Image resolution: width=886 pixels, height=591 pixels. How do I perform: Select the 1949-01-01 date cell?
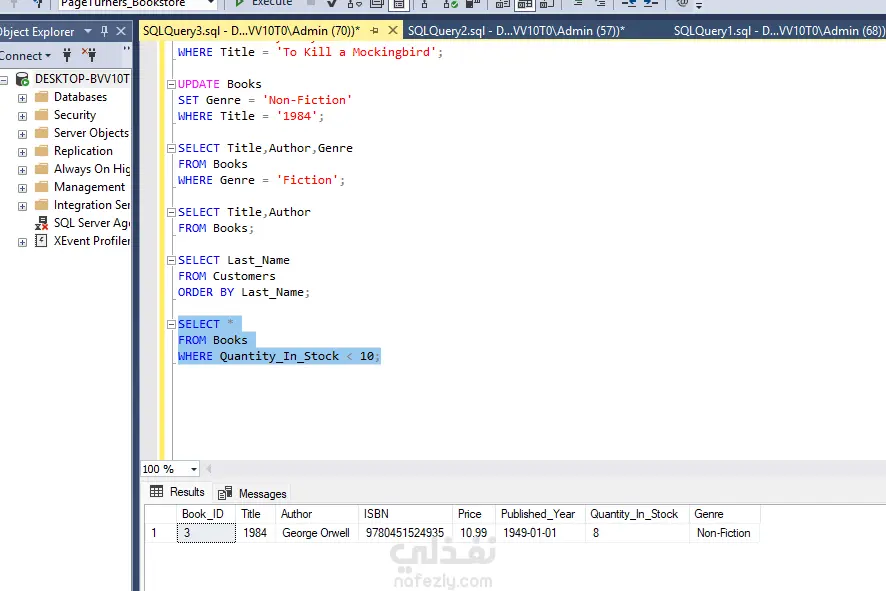coord(540,533)
